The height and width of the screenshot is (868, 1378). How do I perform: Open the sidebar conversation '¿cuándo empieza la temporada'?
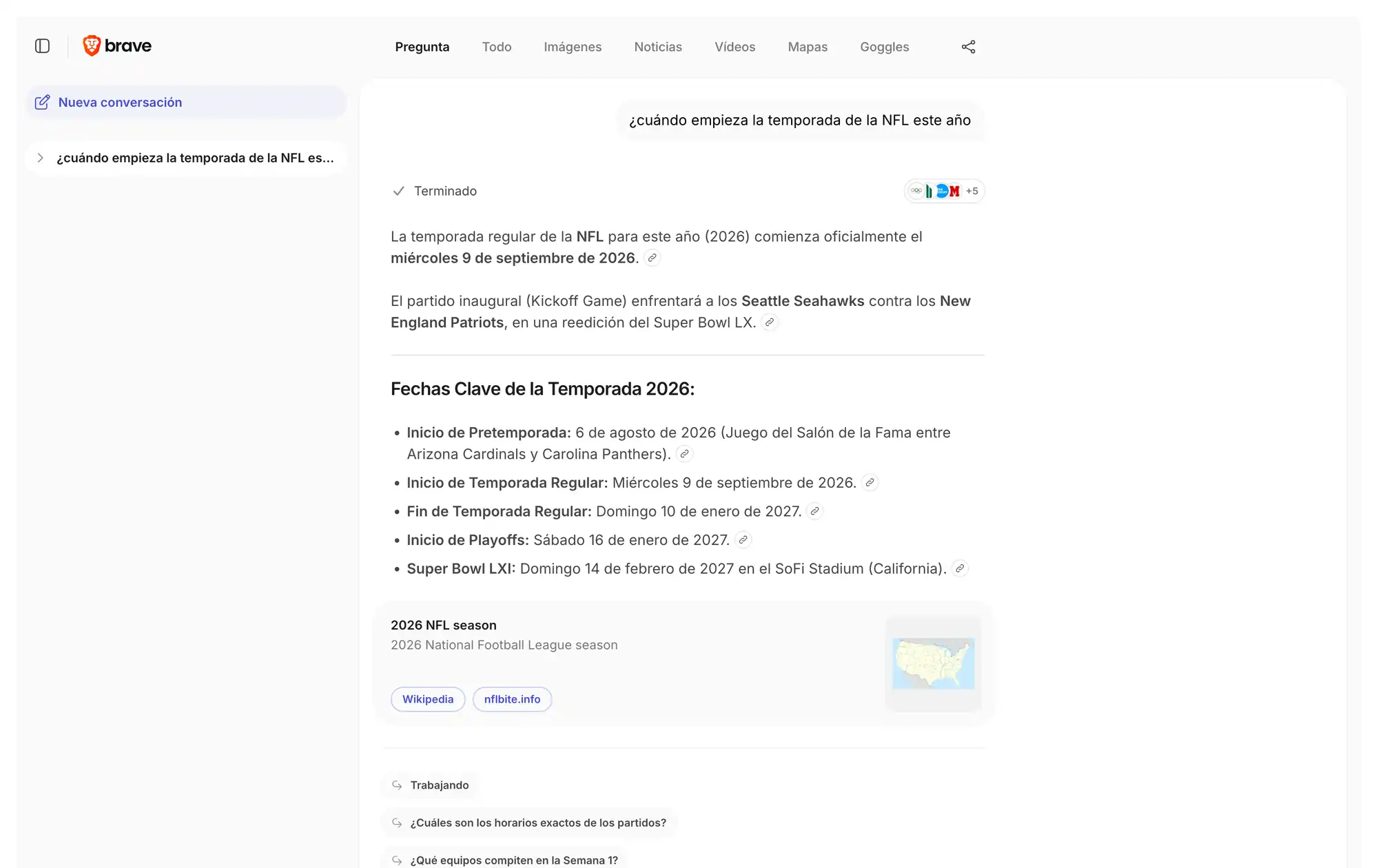186,158
